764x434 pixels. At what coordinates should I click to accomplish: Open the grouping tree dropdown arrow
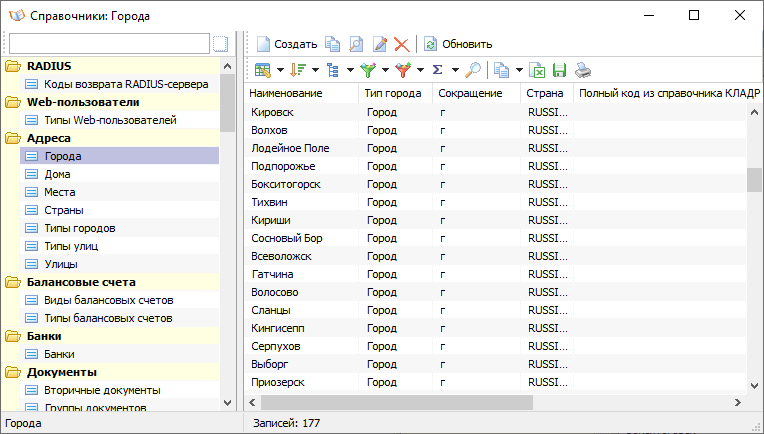pyautogui.click(x=350, y=71)
